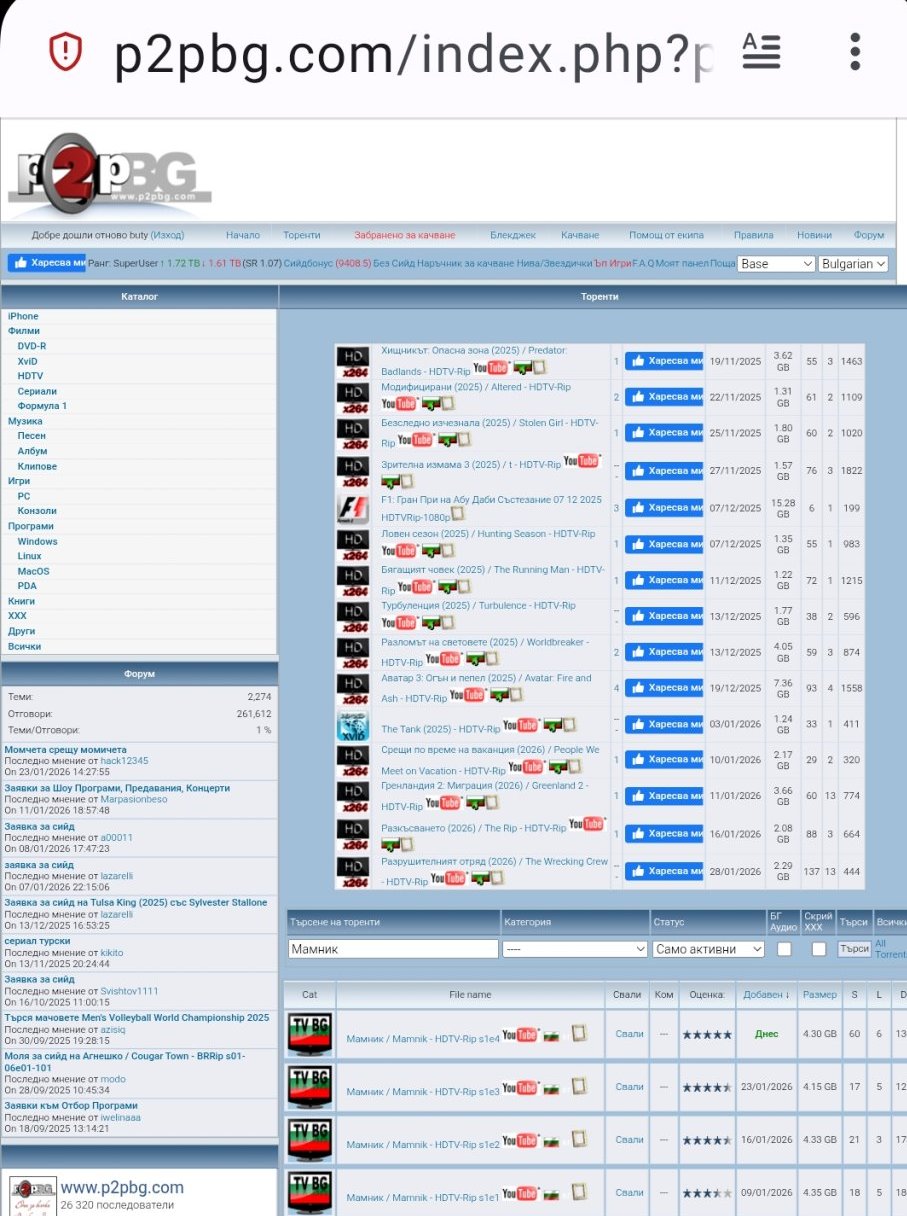Viewport: 907px width, 1216px height.
Task: Open Форум in the top navigation
Action: [868, 235]
